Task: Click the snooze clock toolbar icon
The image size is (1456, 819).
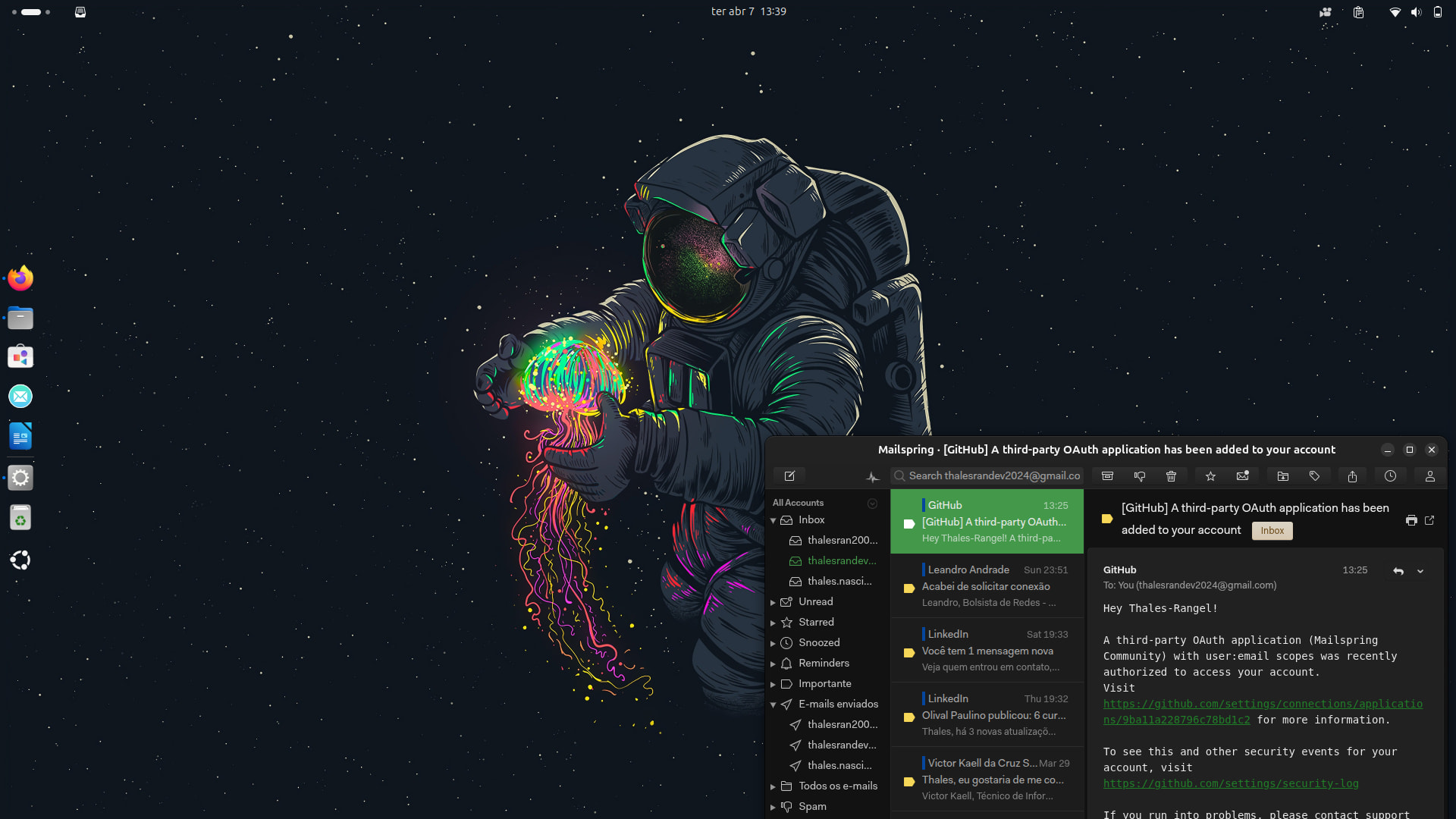Action: (x=1390, y=476)
